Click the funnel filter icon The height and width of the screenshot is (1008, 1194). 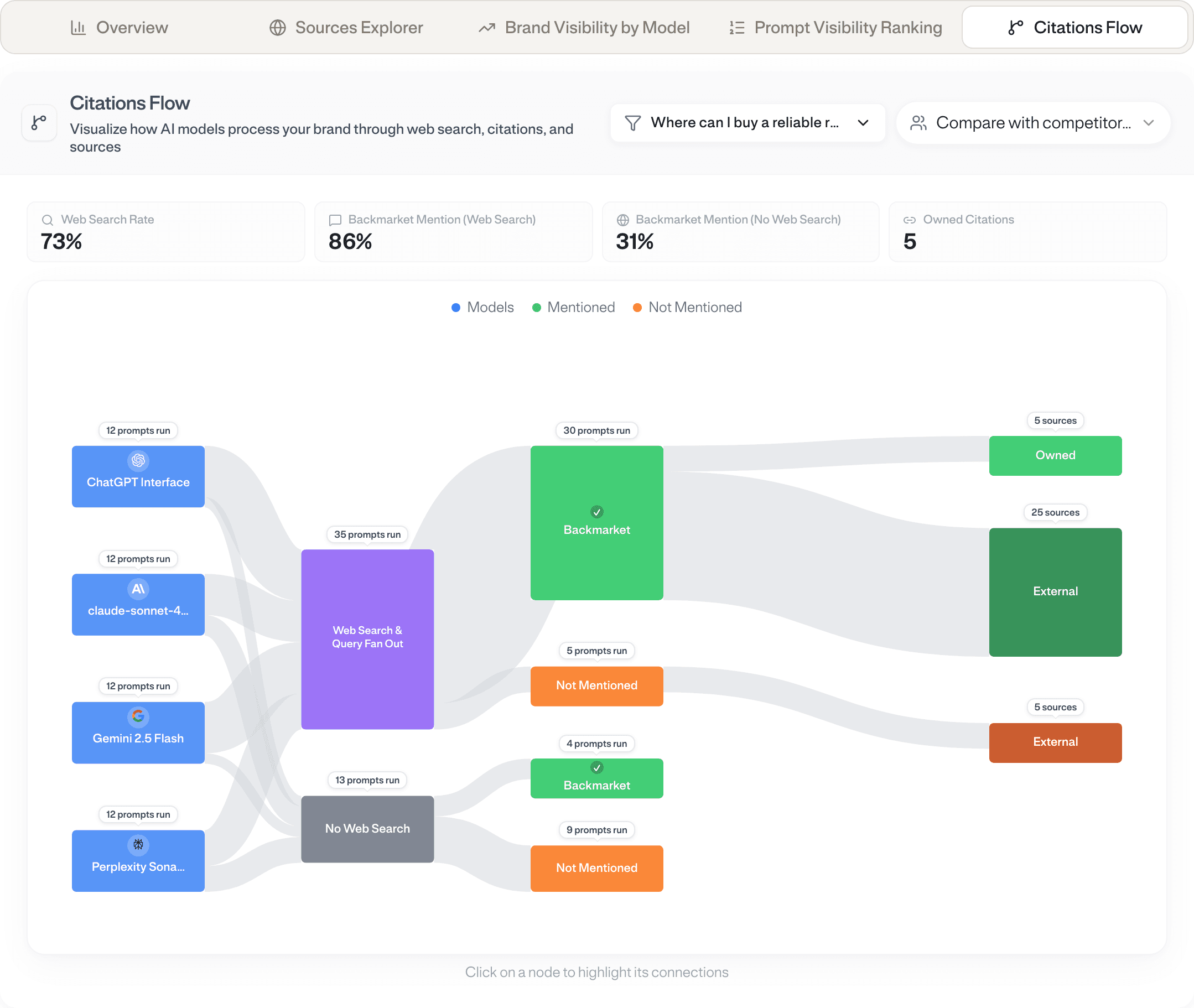click(x=633, y=123)
